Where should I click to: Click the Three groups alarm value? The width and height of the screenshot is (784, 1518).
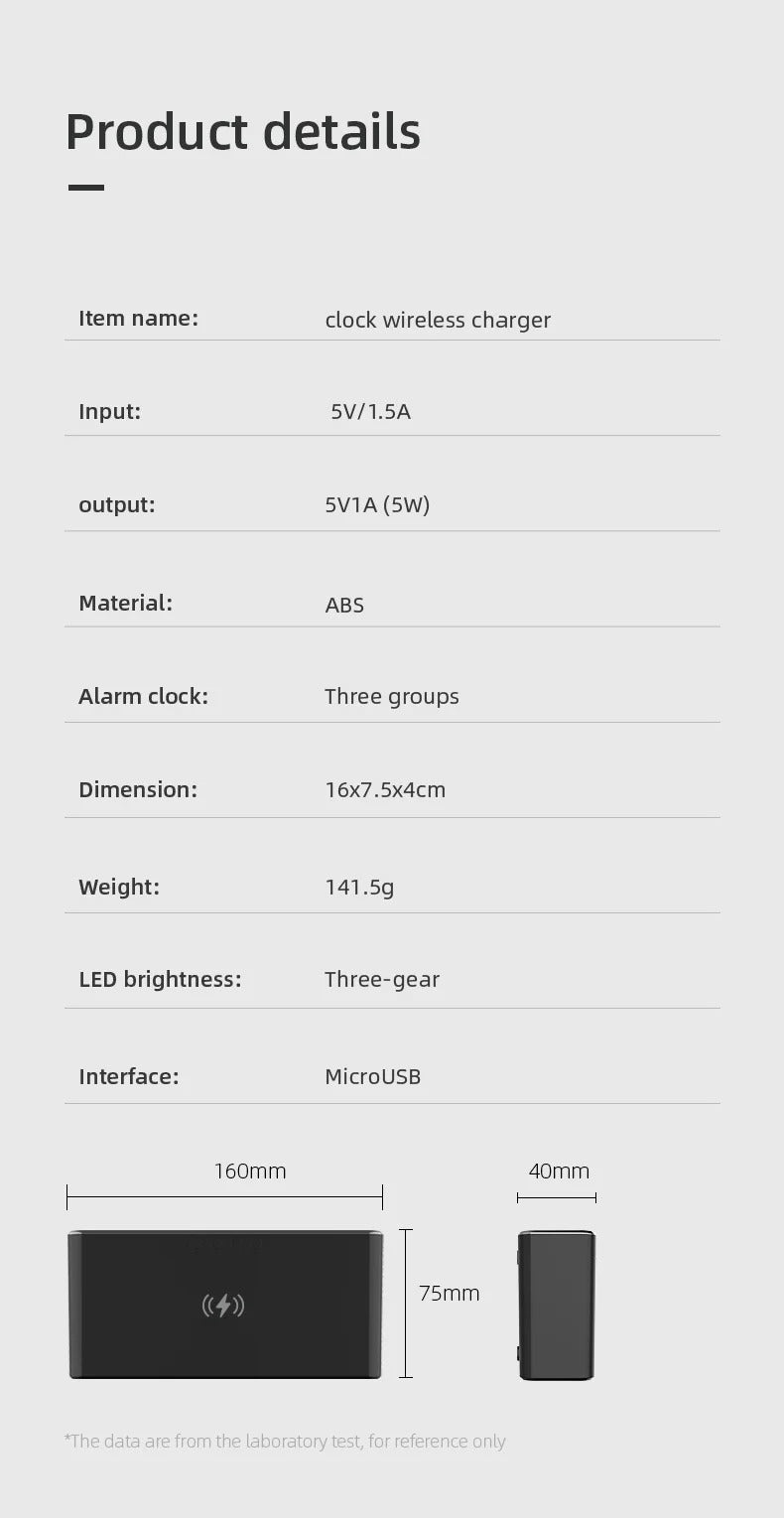tap(392, 696)
